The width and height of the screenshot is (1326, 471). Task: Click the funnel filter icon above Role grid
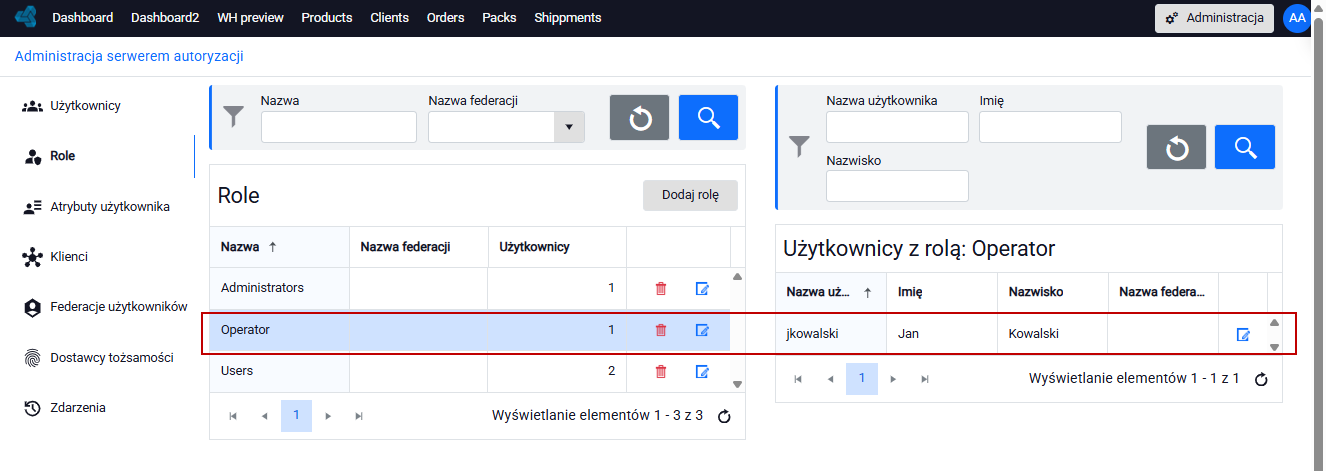[x=233, y=117]
